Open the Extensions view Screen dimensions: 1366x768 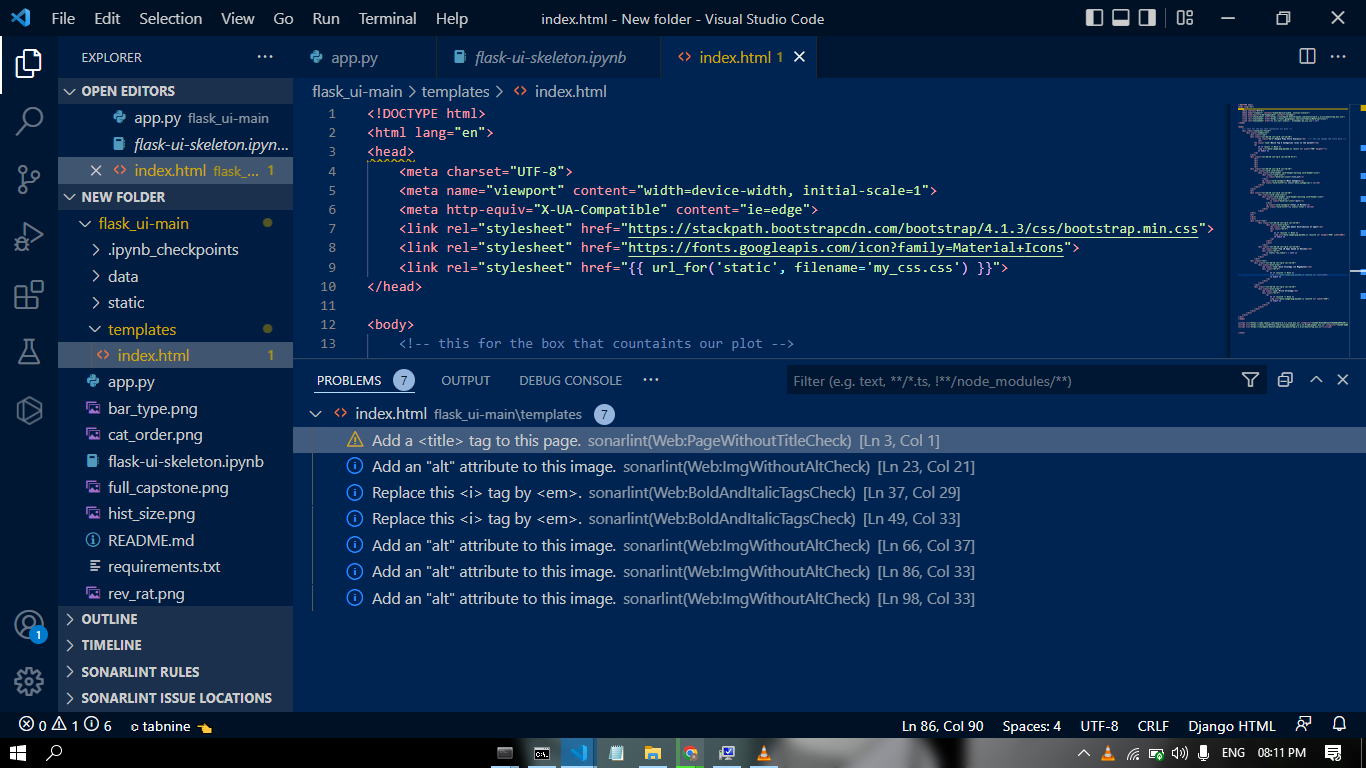[x=29, y=294]
